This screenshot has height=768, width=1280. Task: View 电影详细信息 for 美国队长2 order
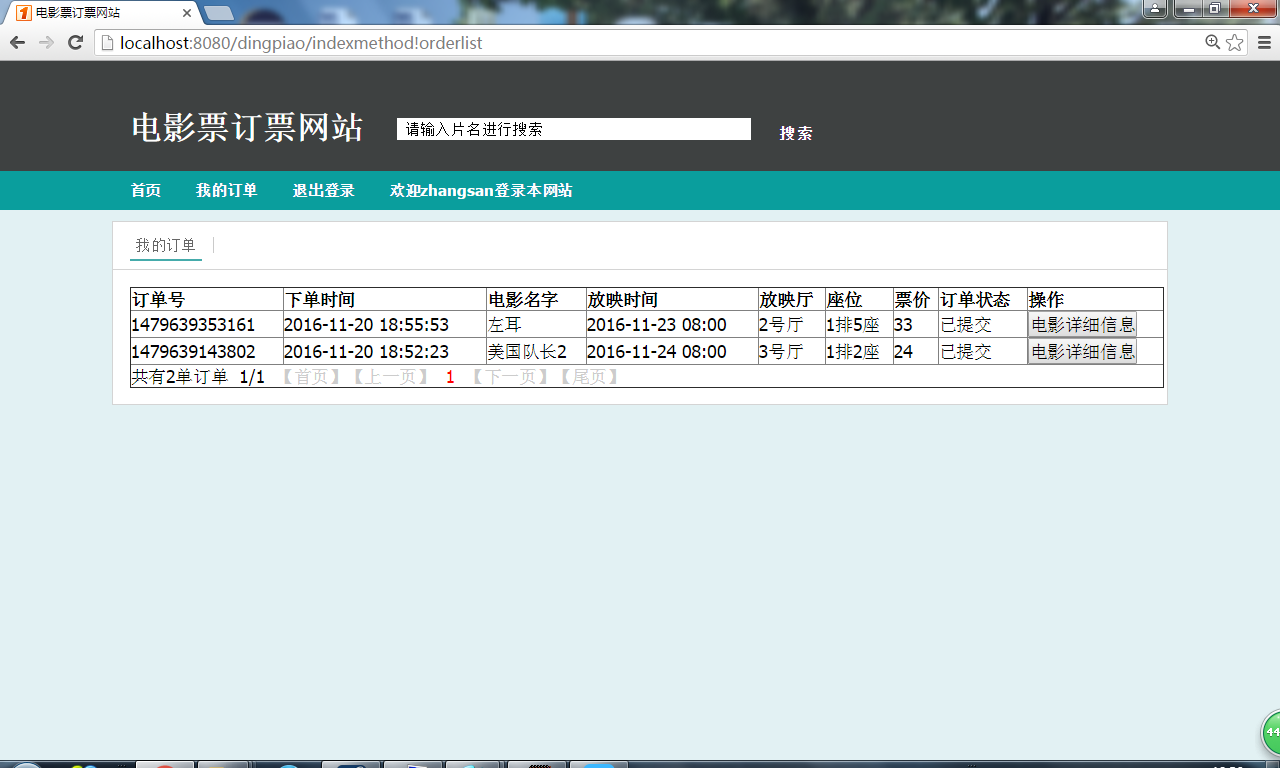coord(1082,351)
